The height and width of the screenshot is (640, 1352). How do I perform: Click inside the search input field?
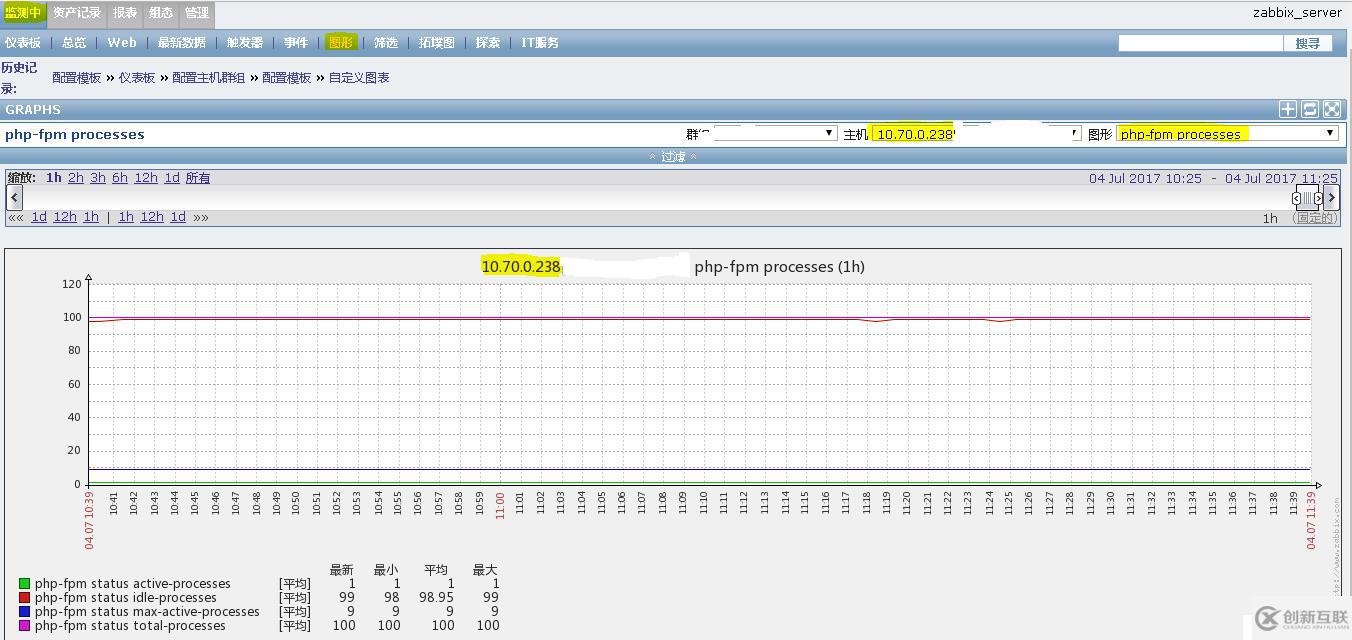(x=1200, y=42)
